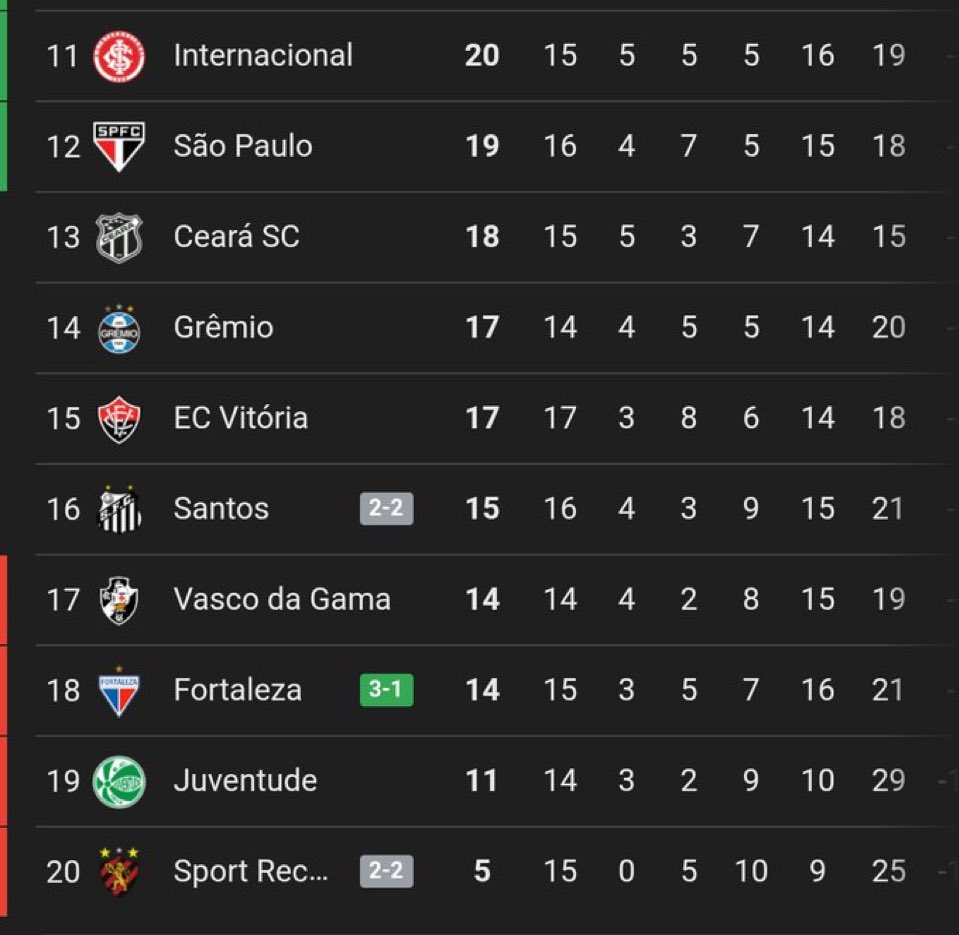Click Ceará SC points value 18
Image resolution: width=959 pixels, height=935 pixels.
(482, 237)
